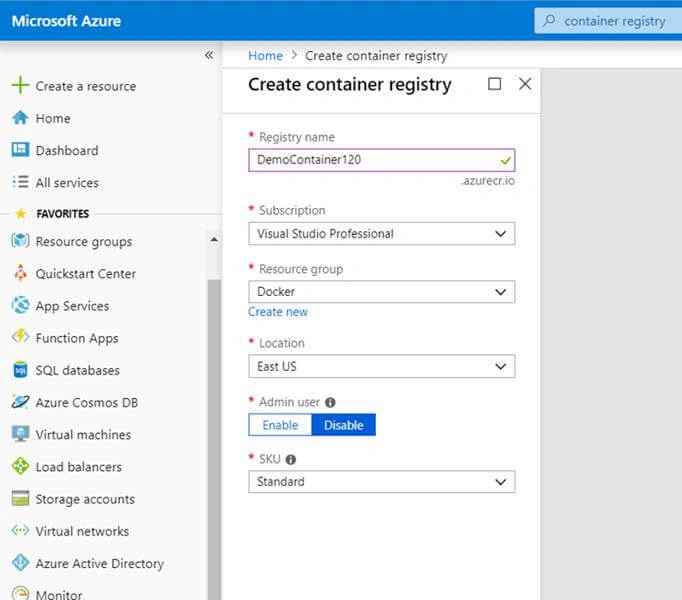682x600 pixels.
Task: Click the SKU info icon
Action: pyautogui.click(x=291, y=459)
